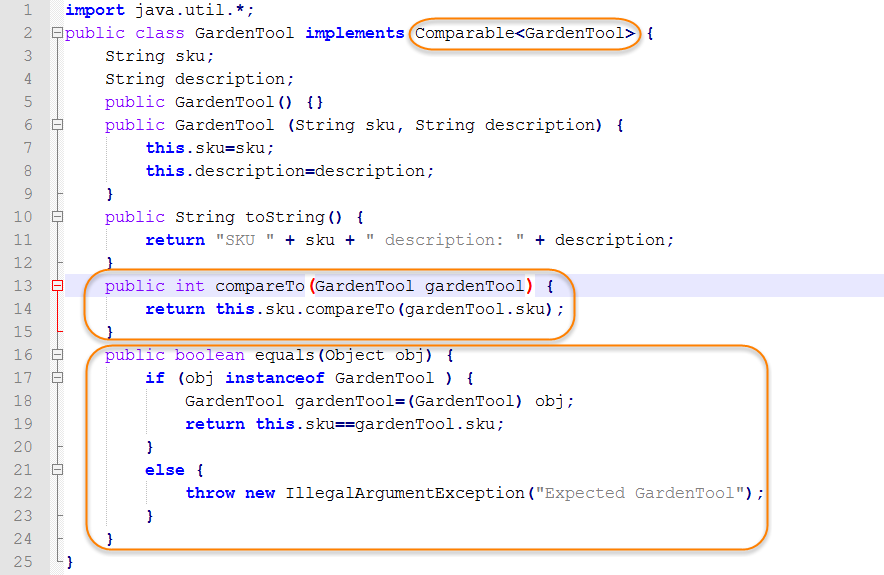Click line number 13 in the margin
884x575 pixels.
pos(23,286)
